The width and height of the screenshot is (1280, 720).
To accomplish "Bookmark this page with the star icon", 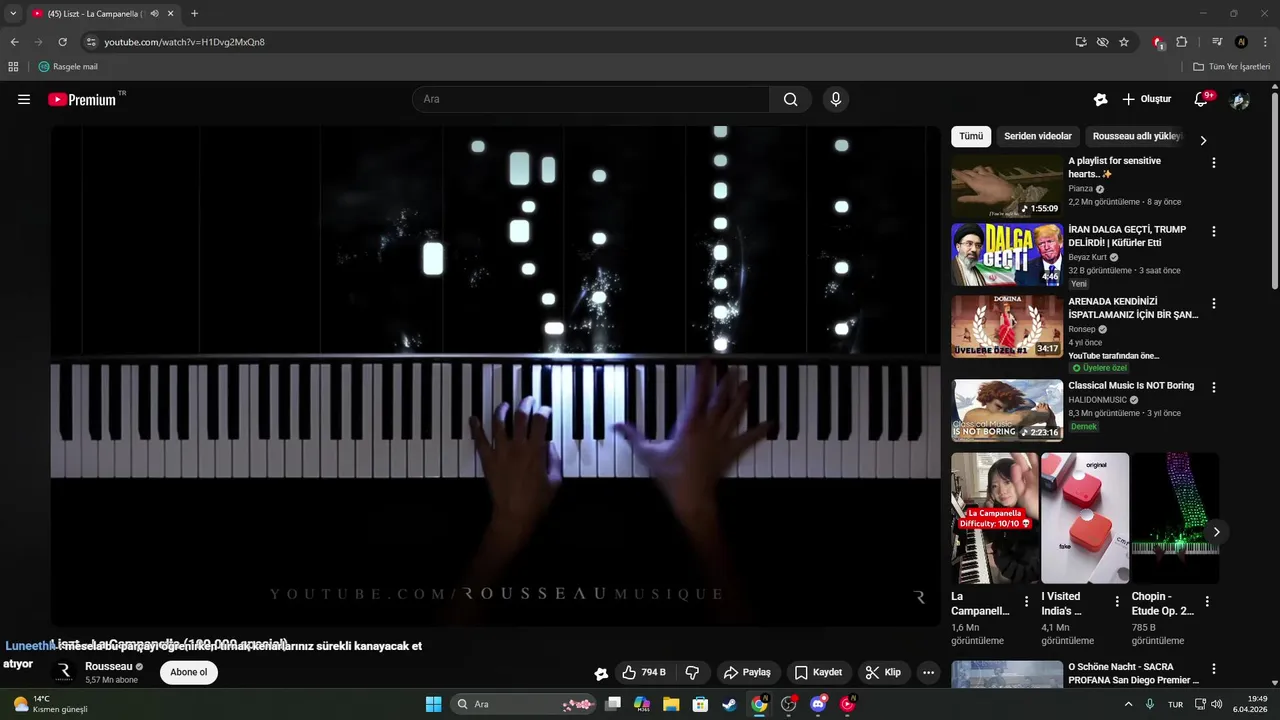I will 1124,42.
